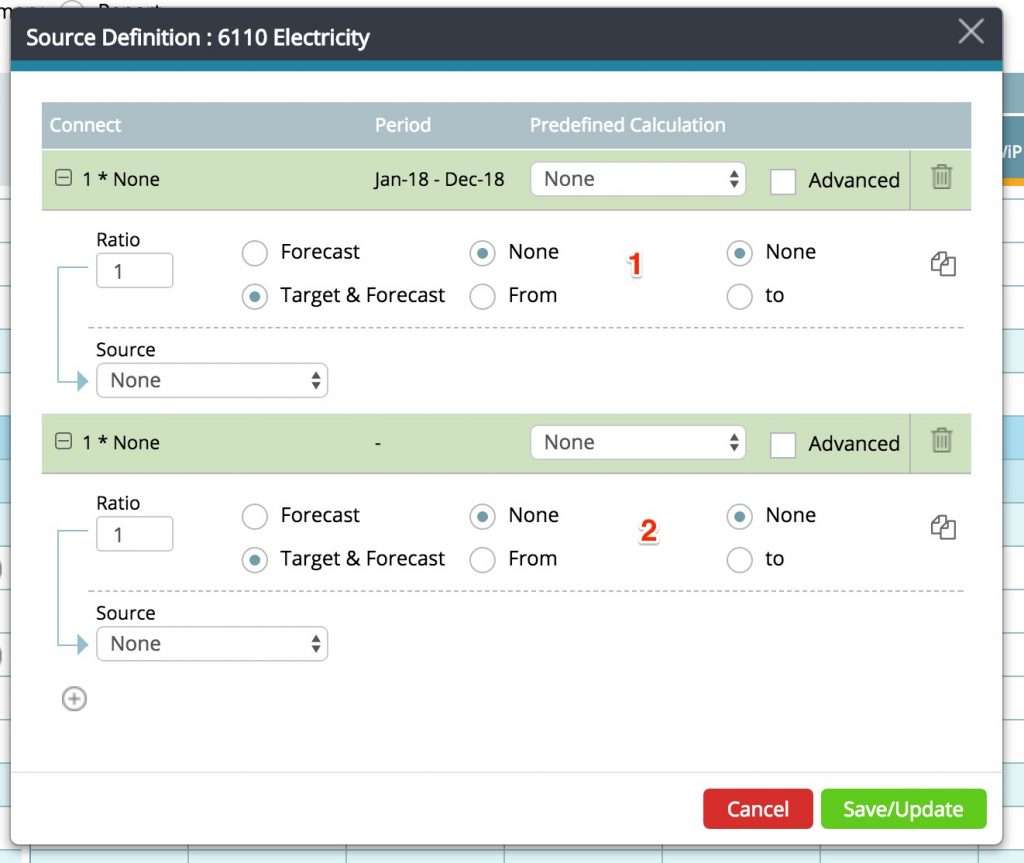Select the From radio in first section
The image size is (1024, 863).
(x=483, y=297)
